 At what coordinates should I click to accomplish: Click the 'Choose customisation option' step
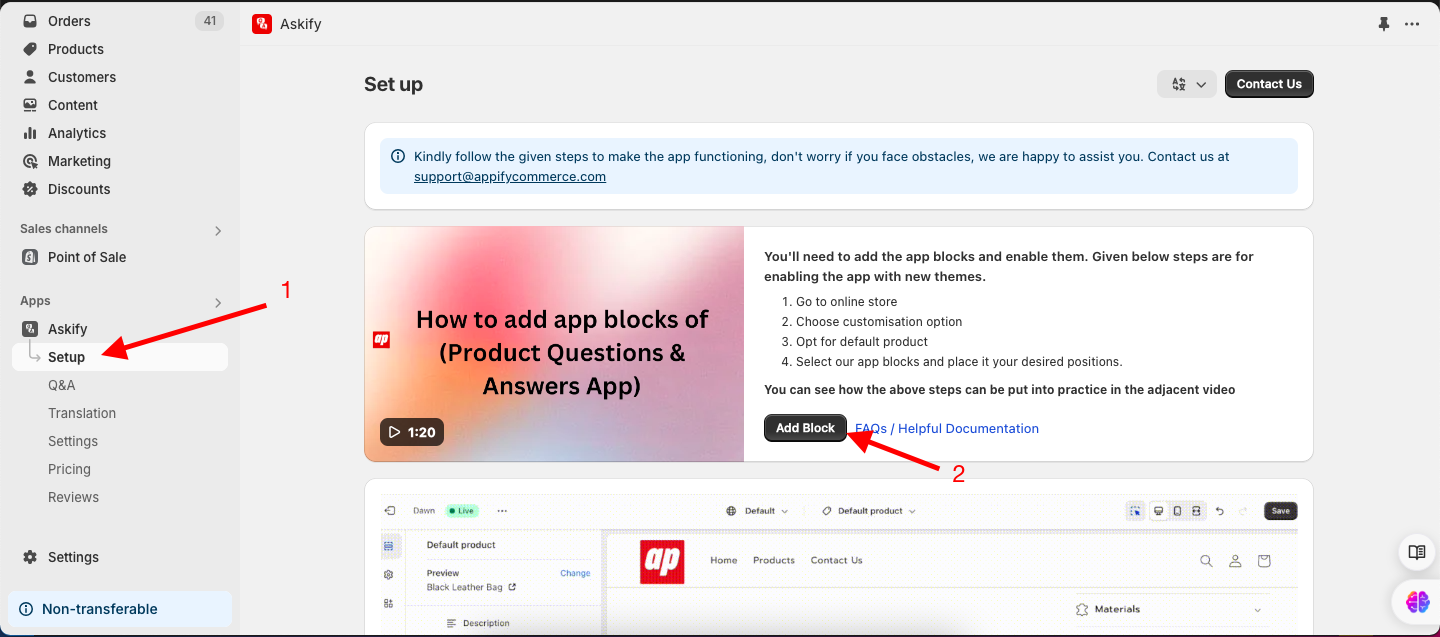pyautogui.click(x=879, y=322)
